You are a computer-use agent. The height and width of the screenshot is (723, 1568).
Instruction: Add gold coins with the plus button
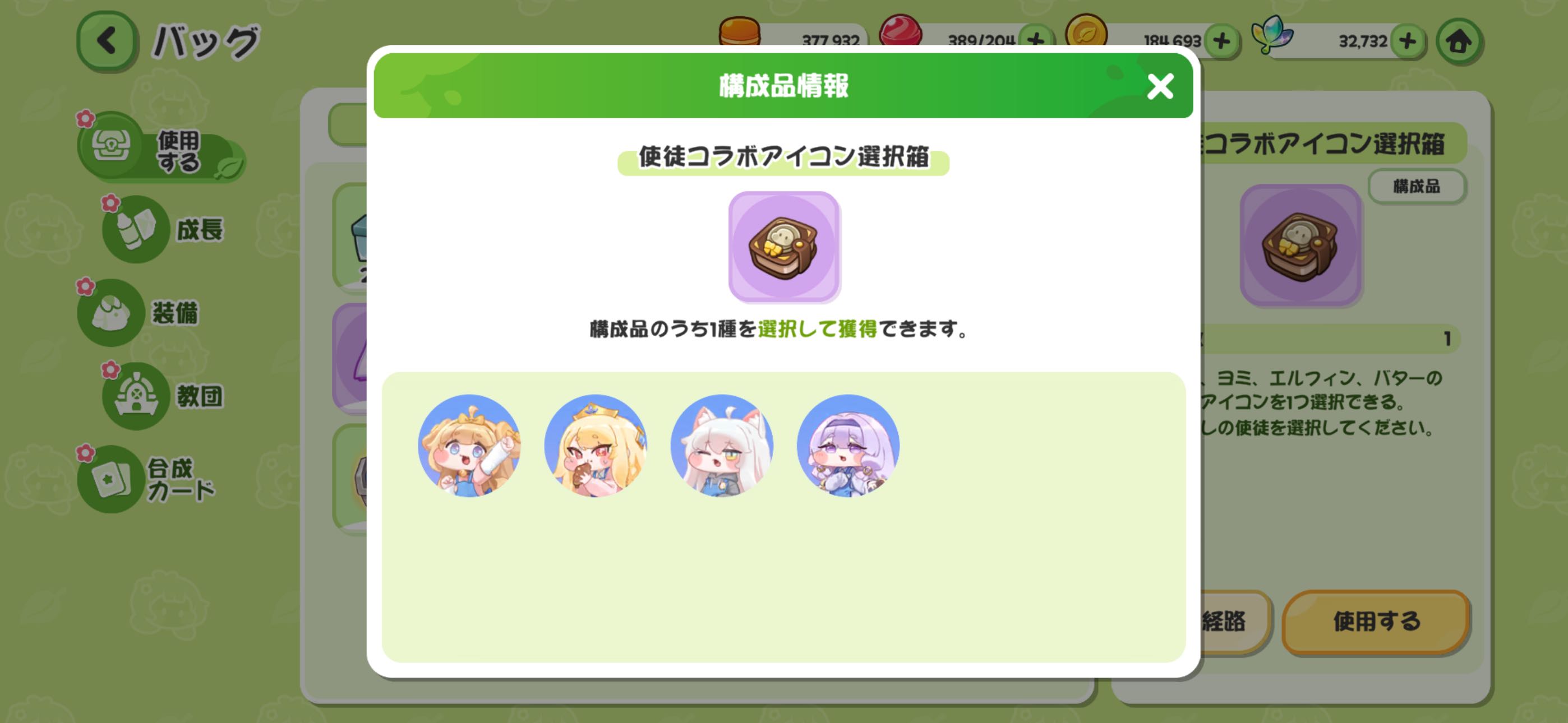pyautogui.click(x=1221, y=41)
